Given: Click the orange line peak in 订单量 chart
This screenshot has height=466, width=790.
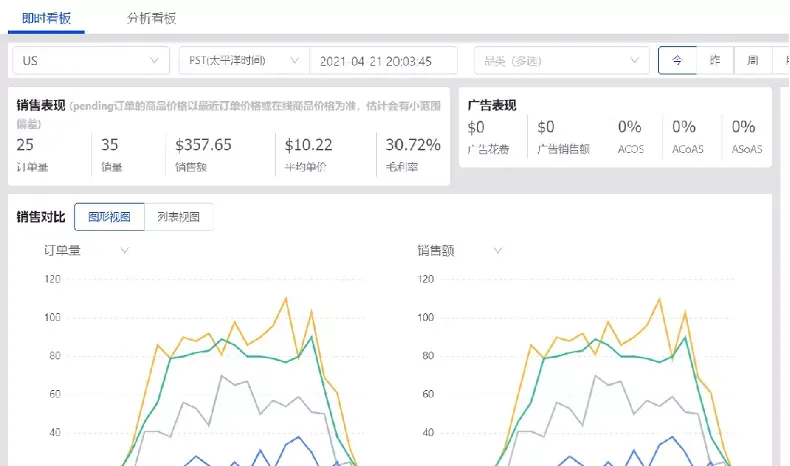Looking at the screenshot, I should click(x=286, y=298).
